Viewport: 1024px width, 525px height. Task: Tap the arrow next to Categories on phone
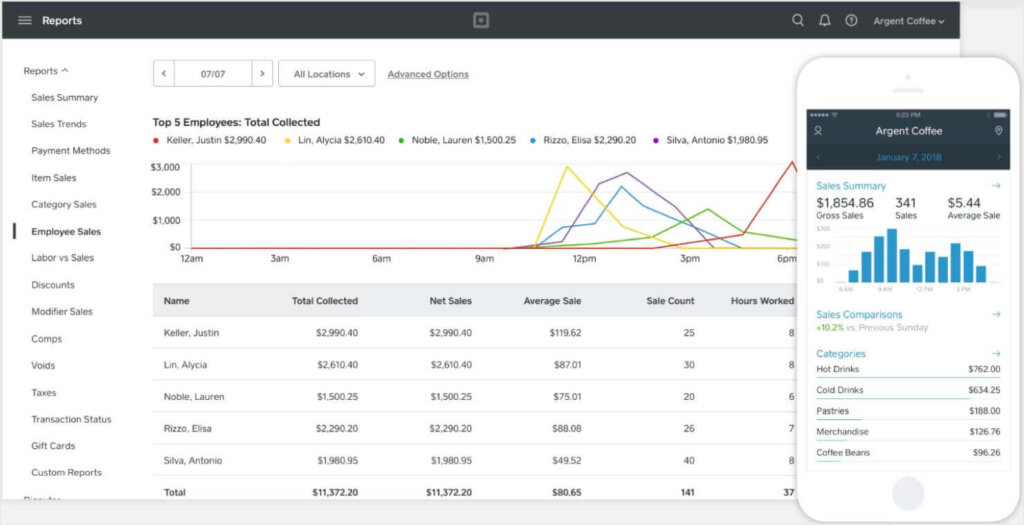996,354
